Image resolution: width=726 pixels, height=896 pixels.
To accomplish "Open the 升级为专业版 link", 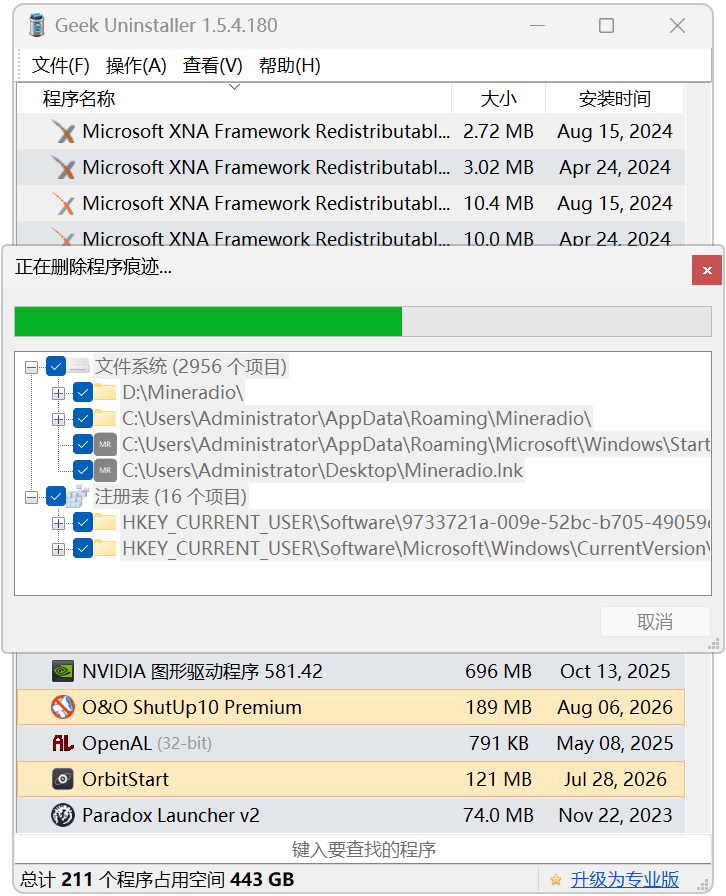I will point(625,879).
